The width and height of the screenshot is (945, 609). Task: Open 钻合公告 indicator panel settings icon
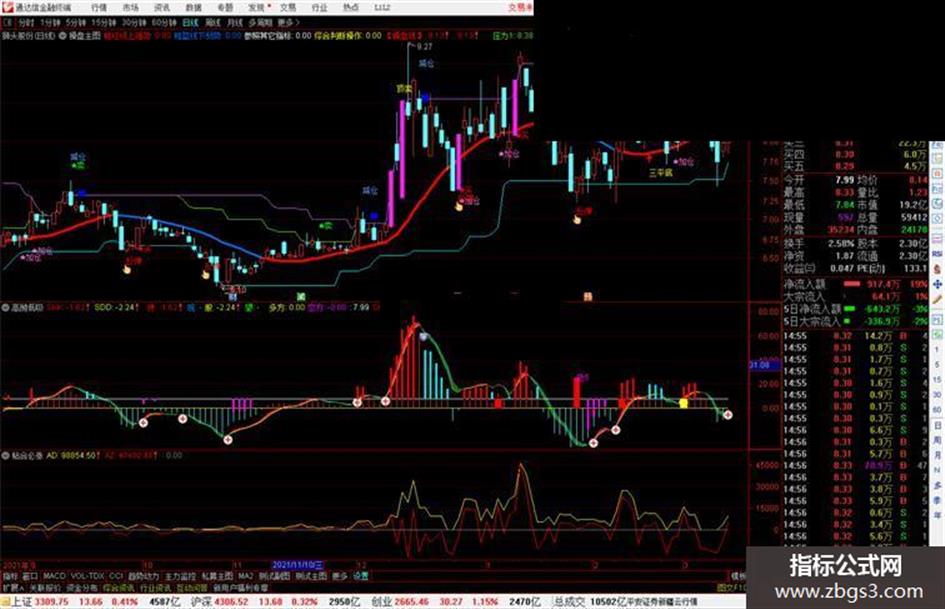(x=6, y=456)
